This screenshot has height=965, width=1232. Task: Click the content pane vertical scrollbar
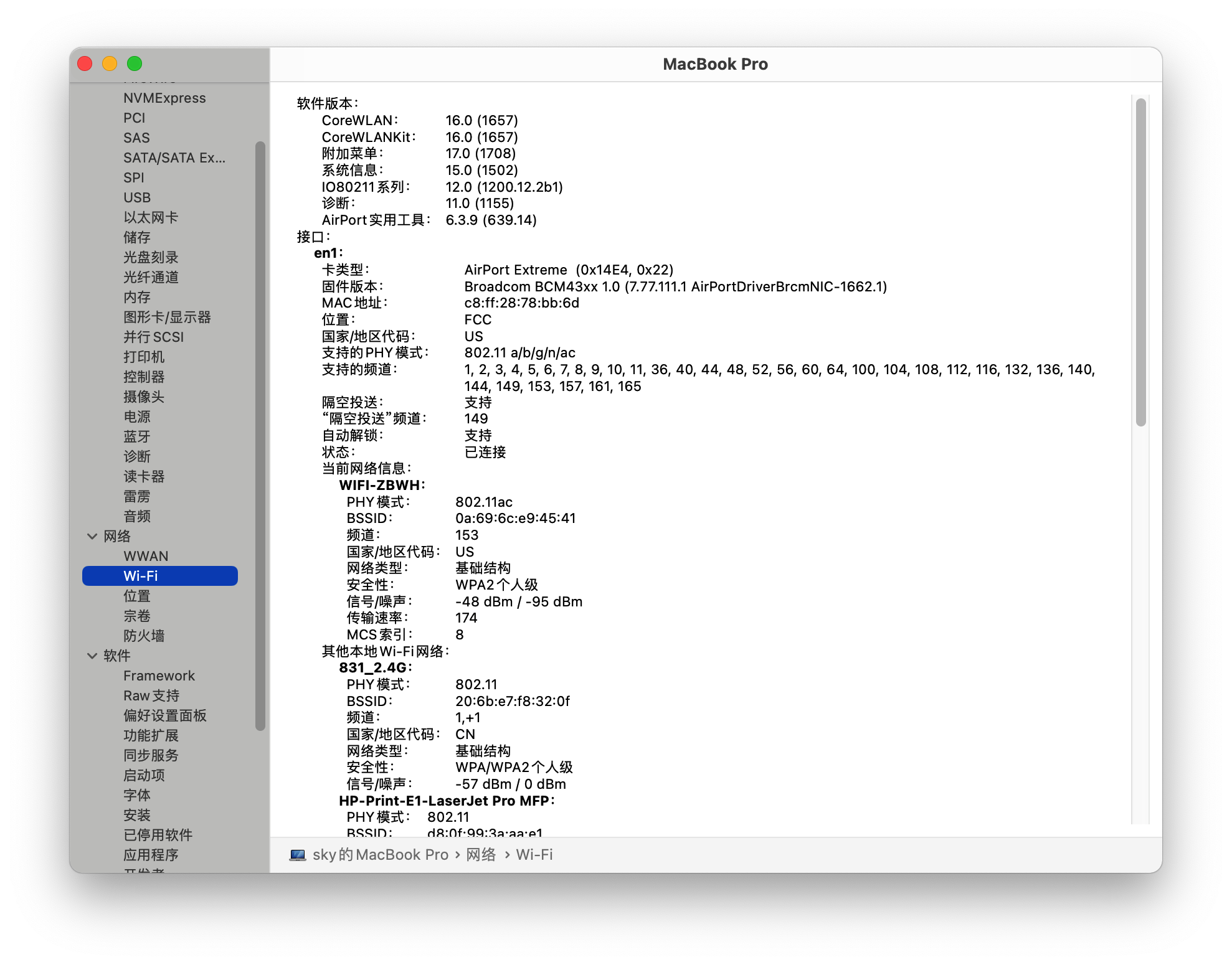pyautogui.click(x=1140, y=262)
